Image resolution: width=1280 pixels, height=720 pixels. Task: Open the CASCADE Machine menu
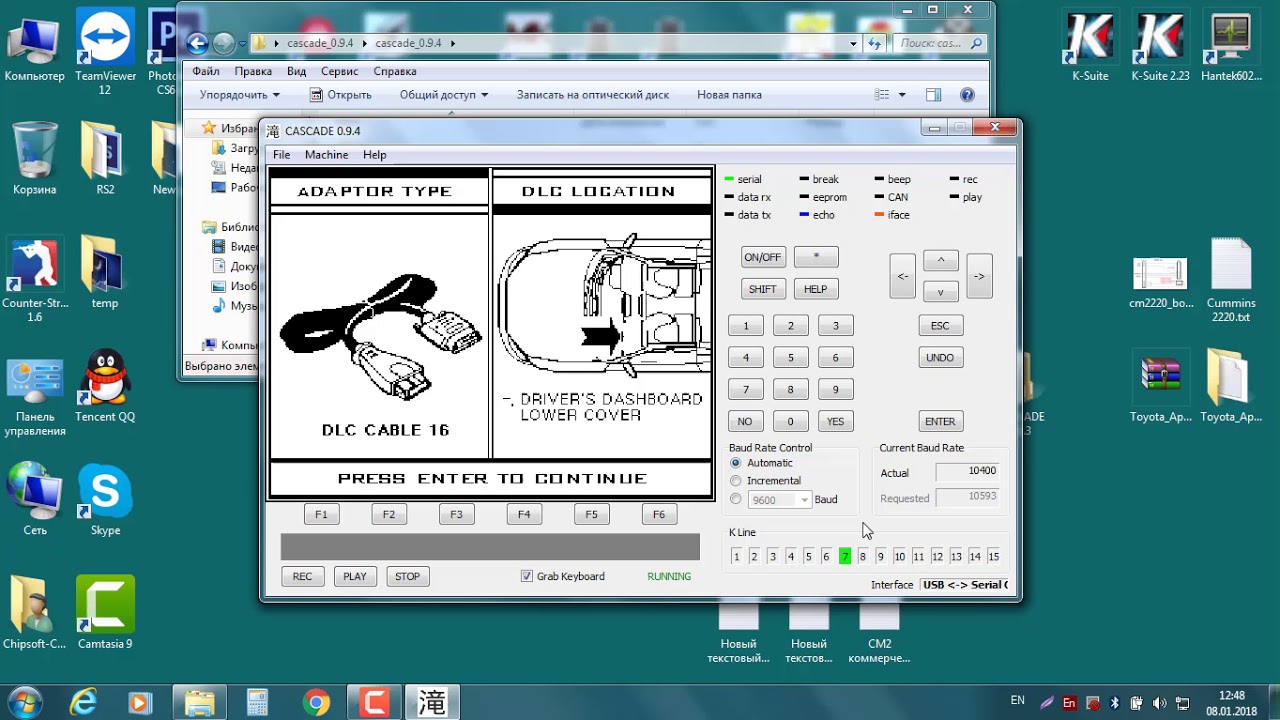click(x=326, y=155)
